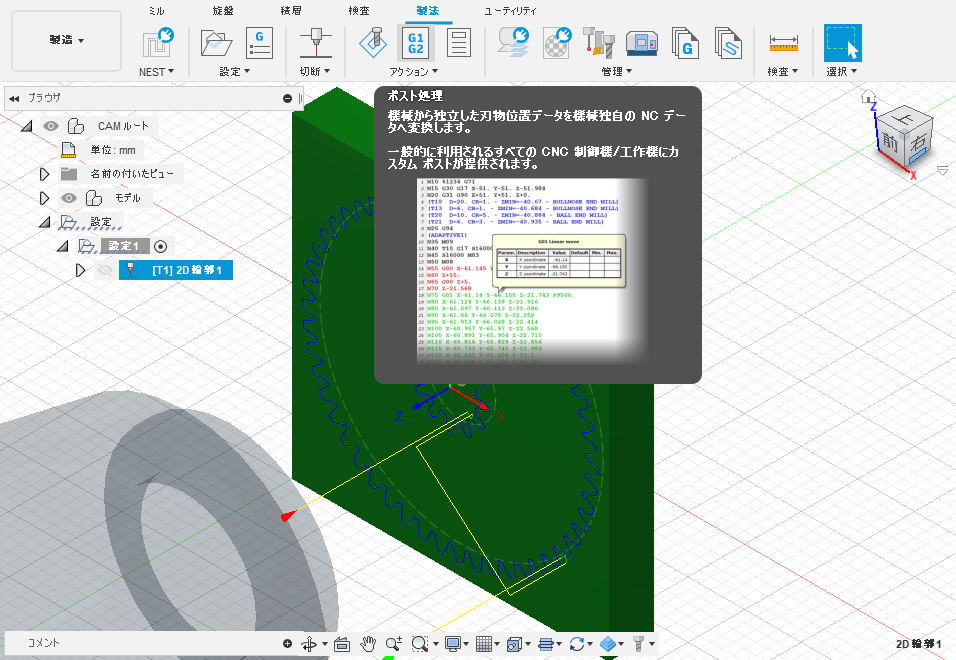Select the 製法 tab
The image size is (956, 660).
(x=427, y=10)
